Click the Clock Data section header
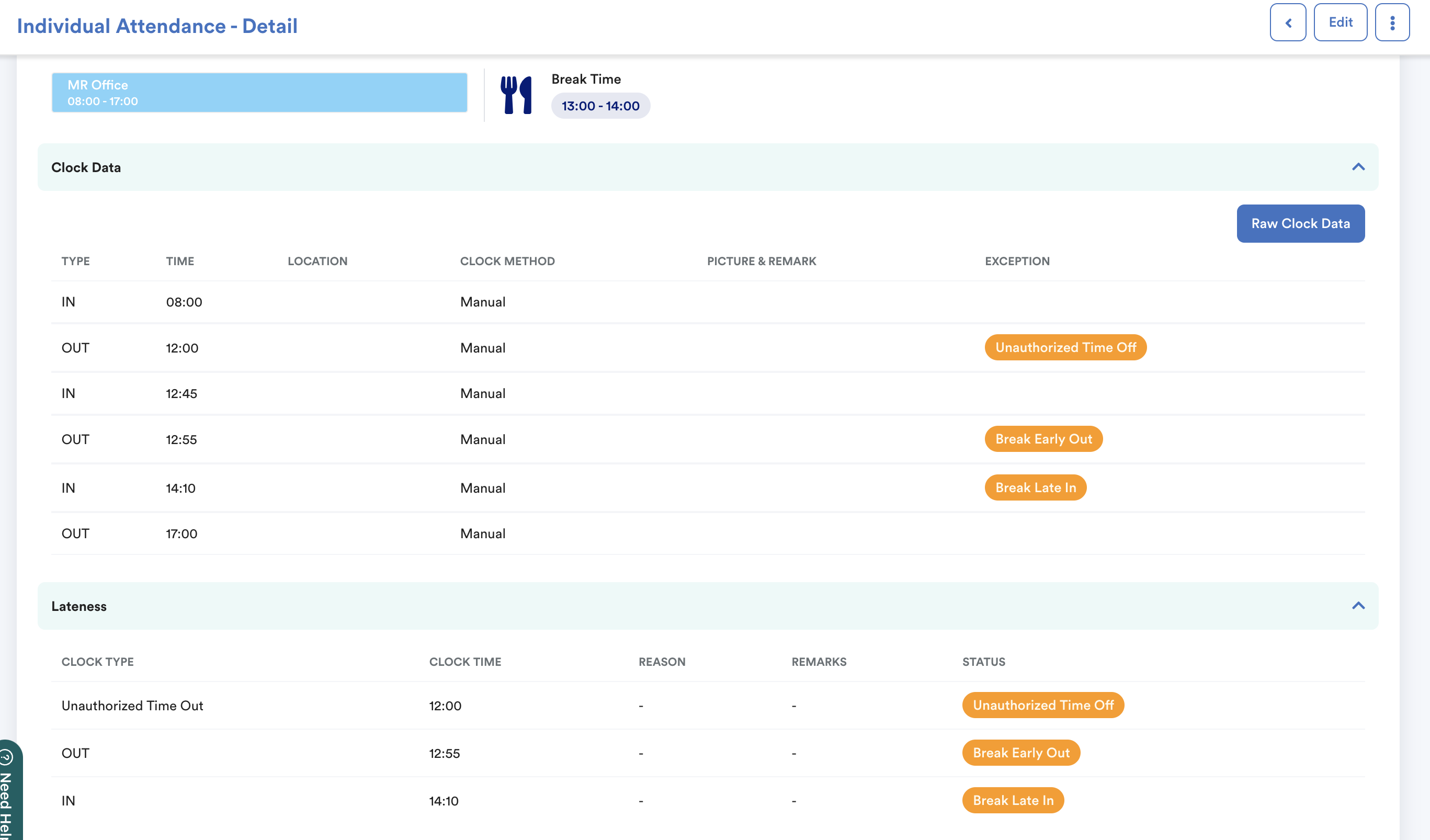1430x840 pixels. pos(86,167)
